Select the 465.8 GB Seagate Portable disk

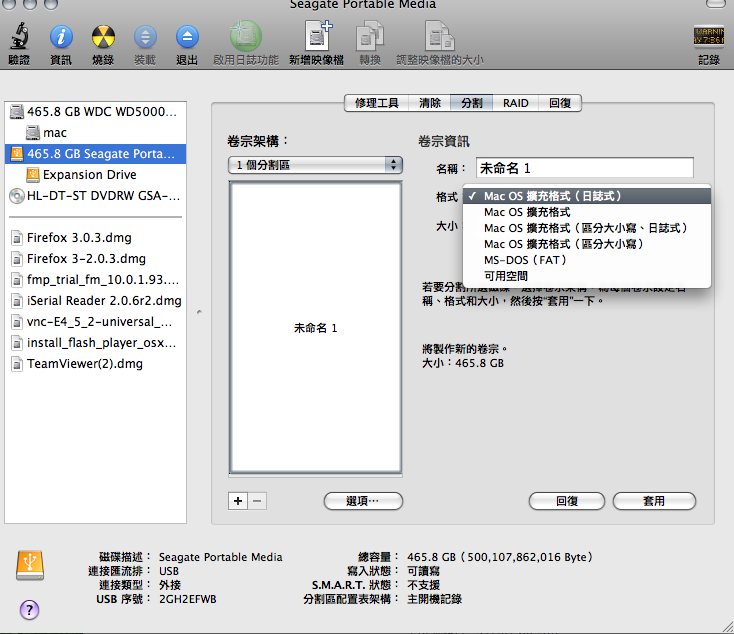pyautogui.click(x=95, y=154)
